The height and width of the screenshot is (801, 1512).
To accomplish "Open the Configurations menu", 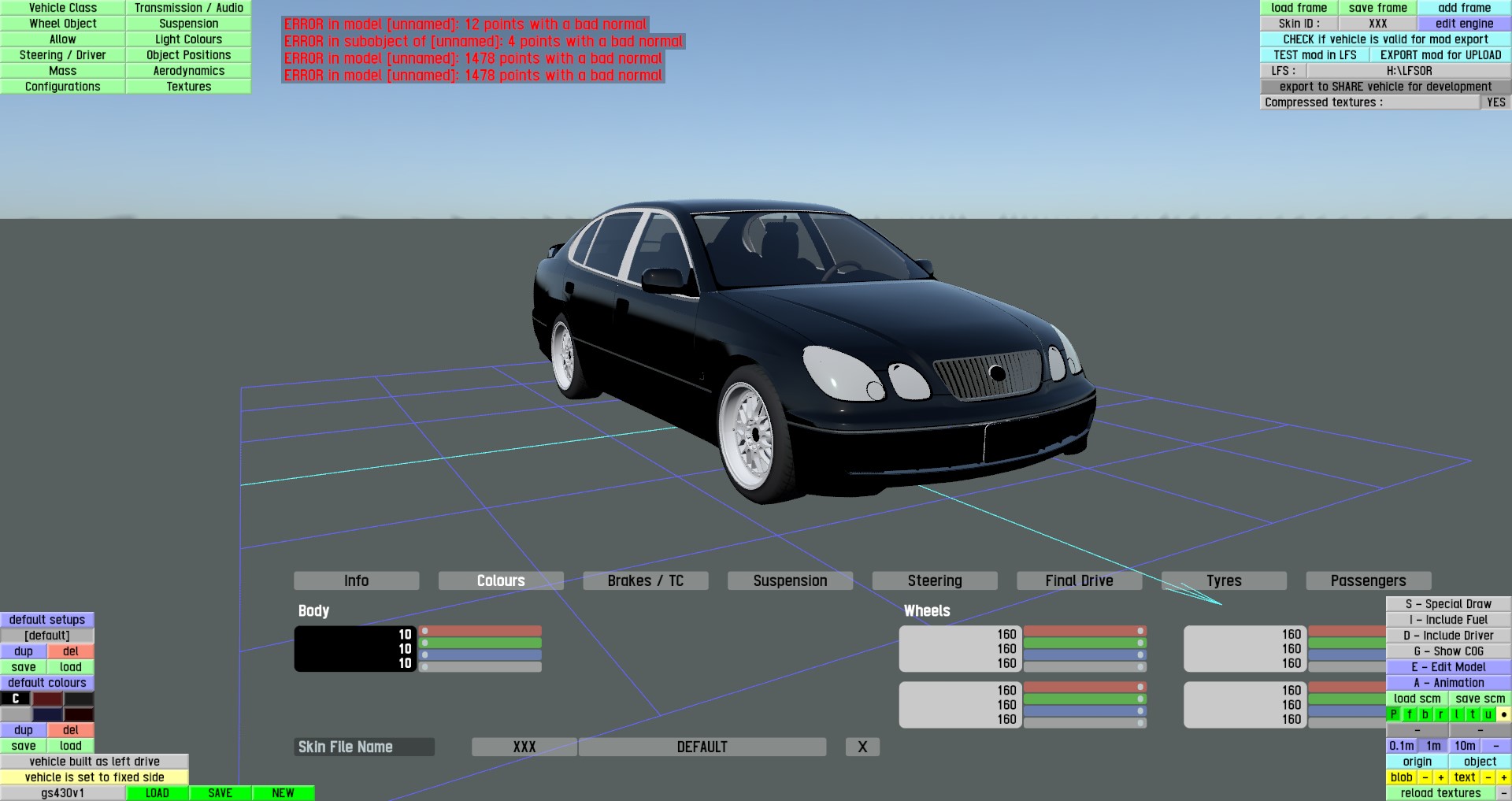I will coord(63,87).
